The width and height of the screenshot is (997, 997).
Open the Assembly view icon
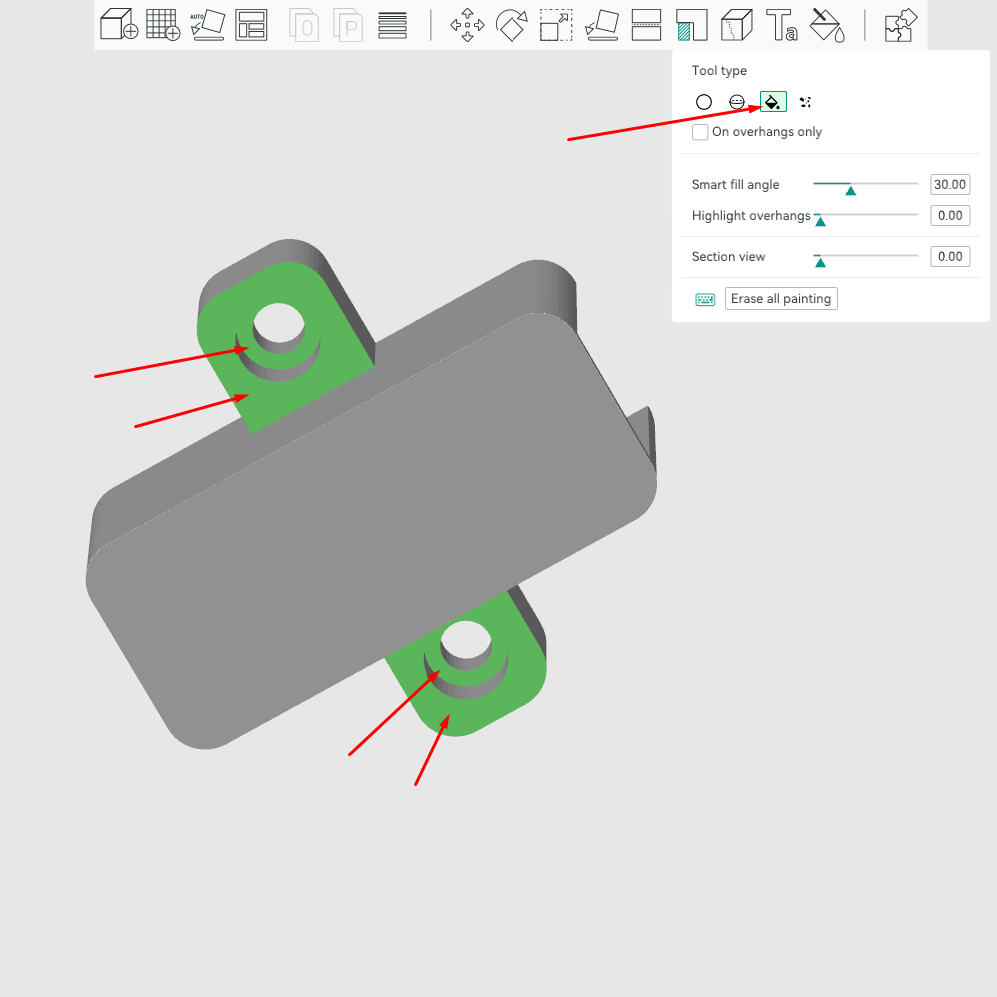click(x=899, y=25)
